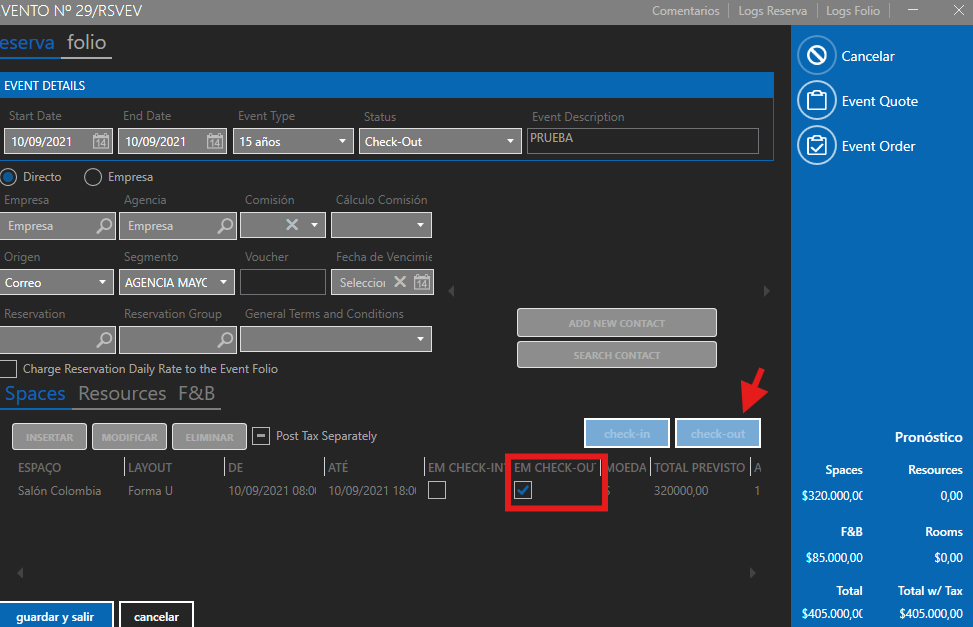973x627 pixels.
Task: Toggle Post Tax Separately checkbox
Action: coord(259,436)
